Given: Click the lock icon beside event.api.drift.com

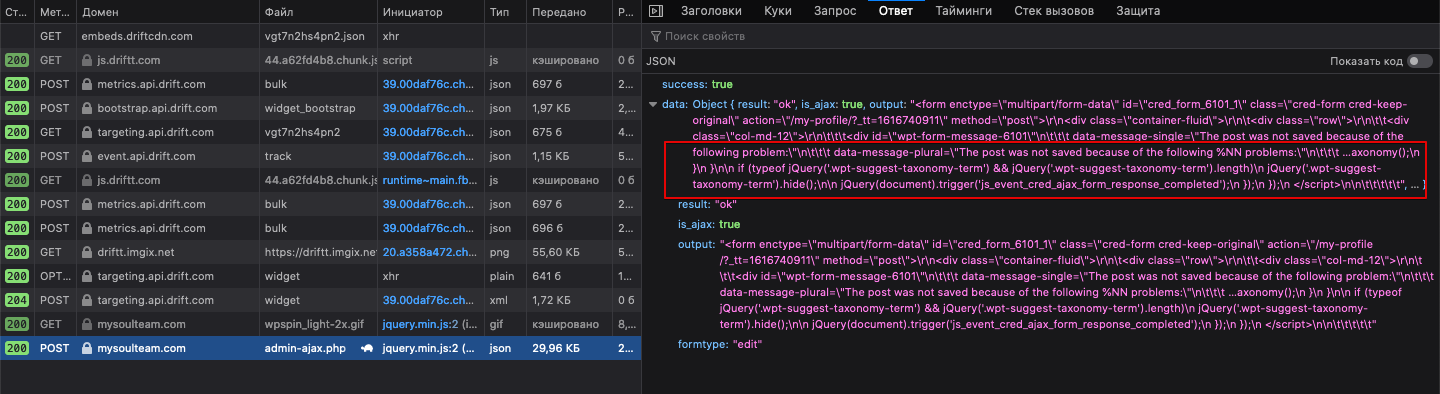Looking at the screenshot, I should click(x=87, y=156).
